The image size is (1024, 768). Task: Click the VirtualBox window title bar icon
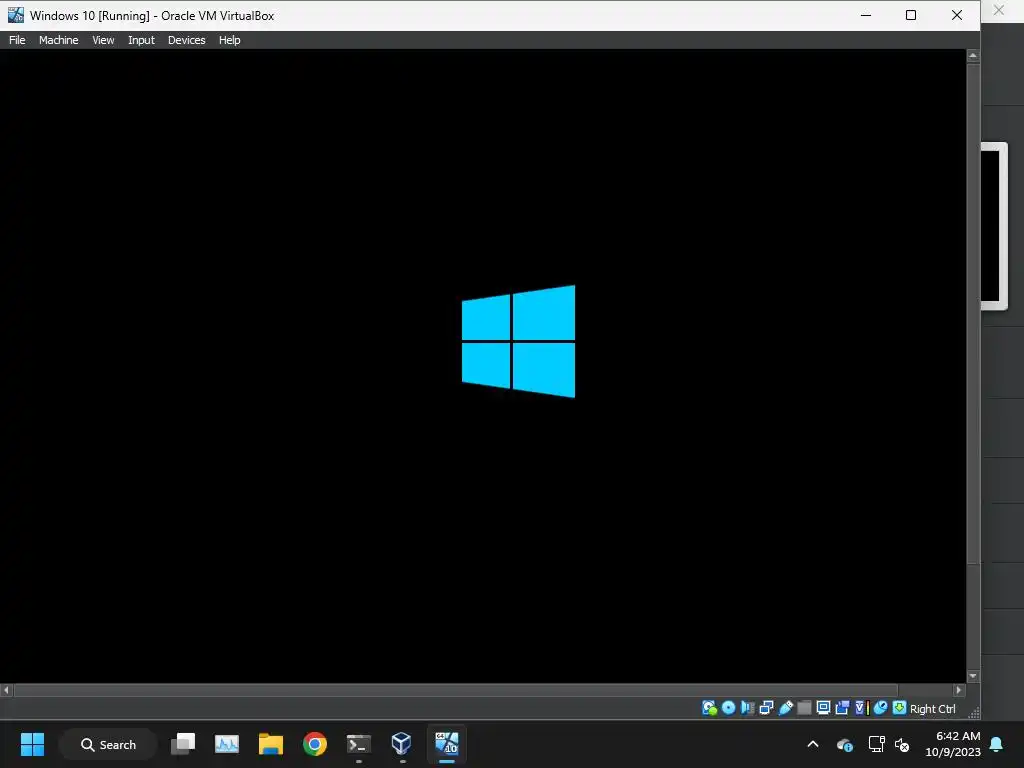16,15
